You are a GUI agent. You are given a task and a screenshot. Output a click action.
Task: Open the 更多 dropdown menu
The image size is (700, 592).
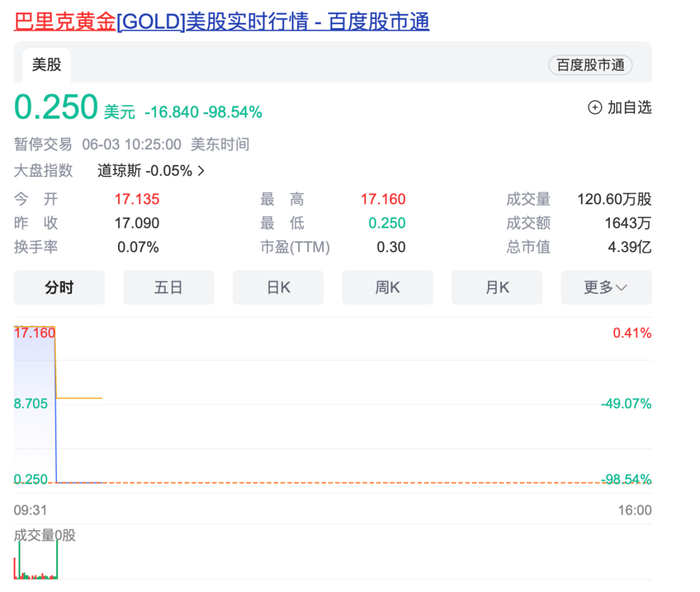[606, 287]
